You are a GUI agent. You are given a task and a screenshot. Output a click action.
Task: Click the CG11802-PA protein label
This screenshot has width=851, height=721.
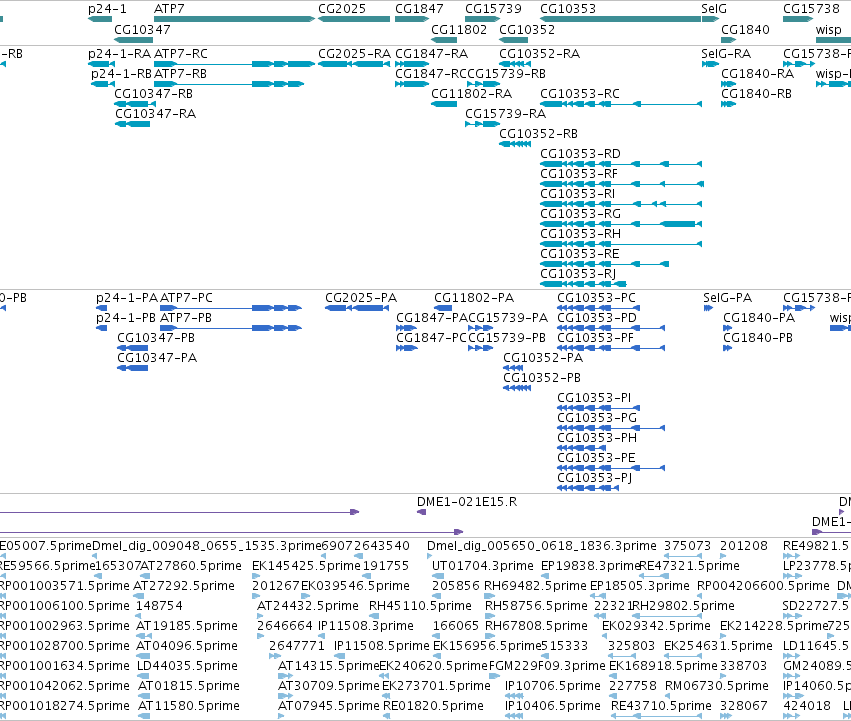tap(474, 298)
